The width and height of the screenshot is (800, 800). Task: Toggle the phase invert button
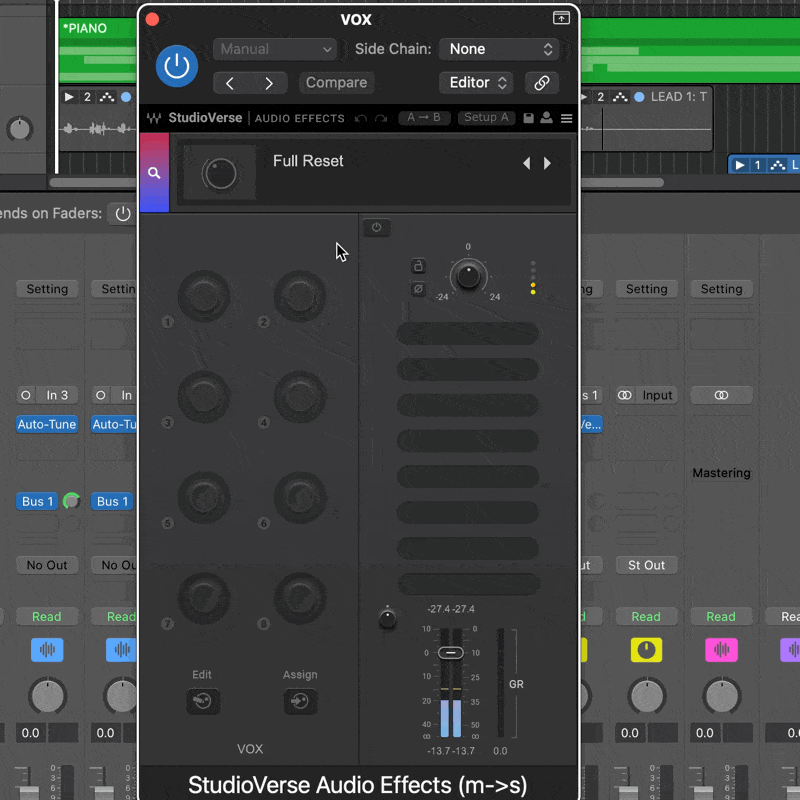tap(418, 289)
